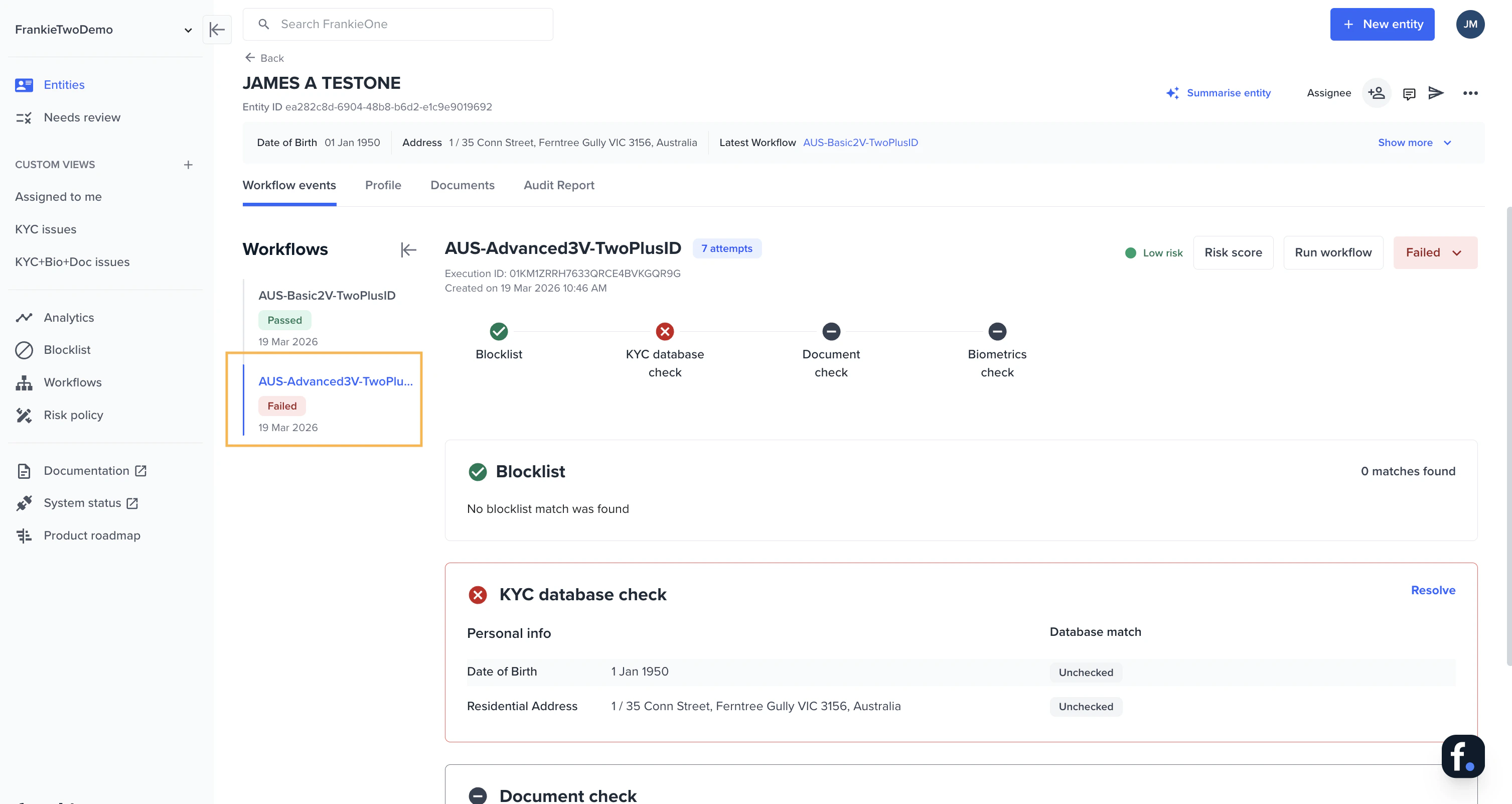
Task: Click the send paper plane icon
Action: (1436, 93)
